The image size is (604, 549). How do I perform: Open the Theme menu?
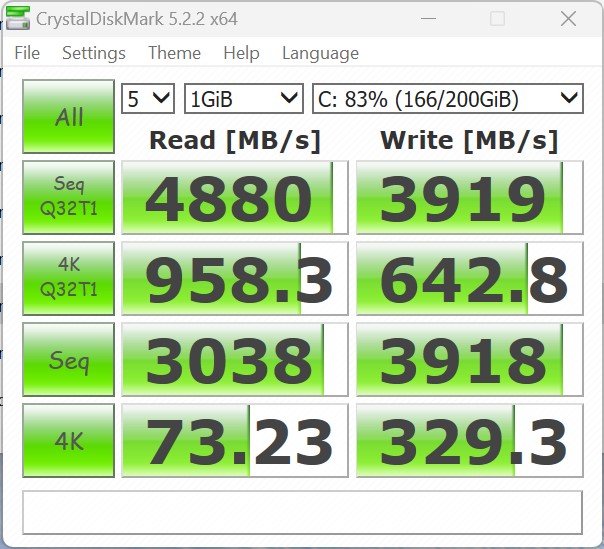point(174,53)
